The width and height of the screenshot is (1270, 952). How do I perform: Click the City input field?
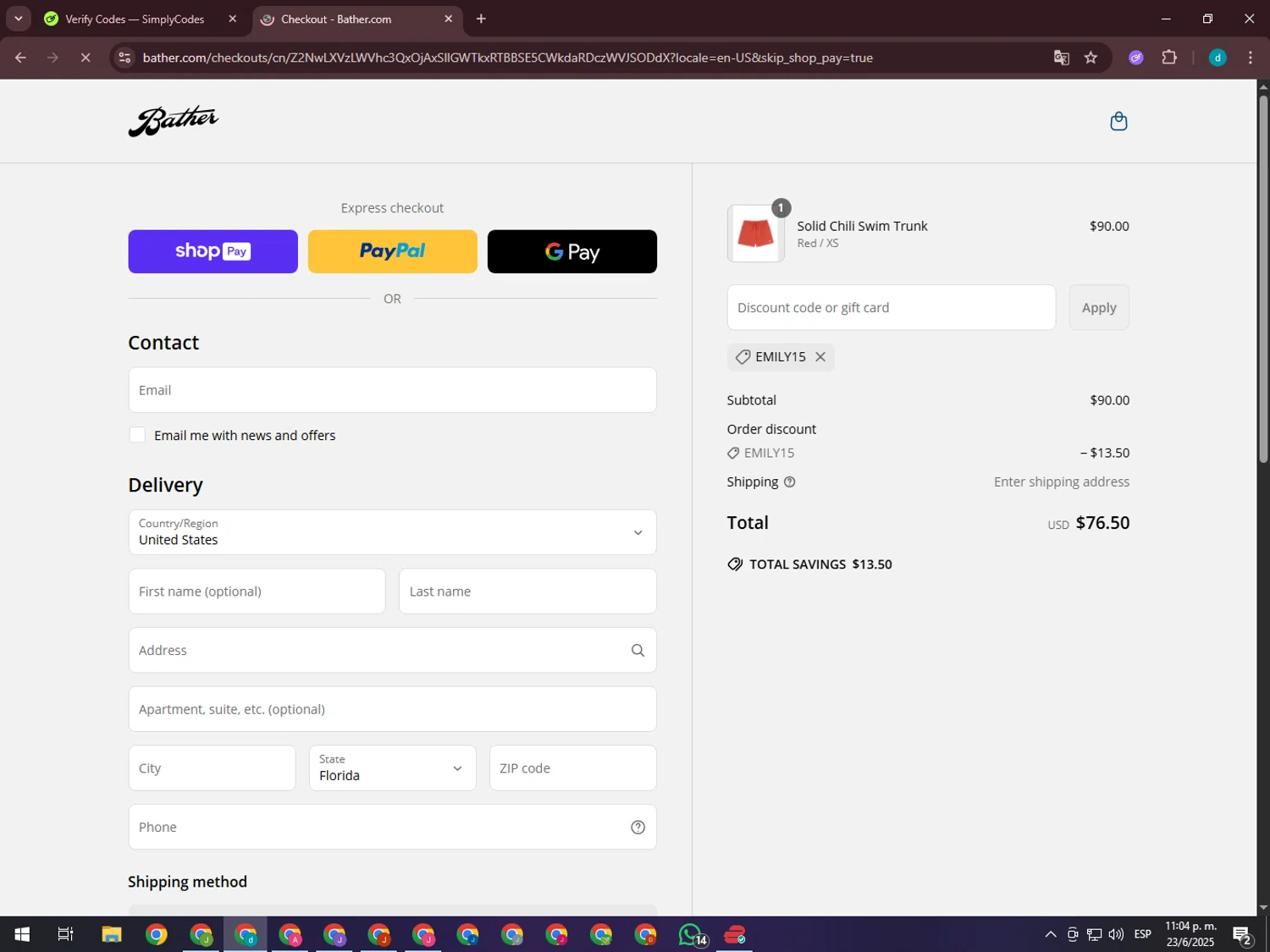[x=212, y=768]
